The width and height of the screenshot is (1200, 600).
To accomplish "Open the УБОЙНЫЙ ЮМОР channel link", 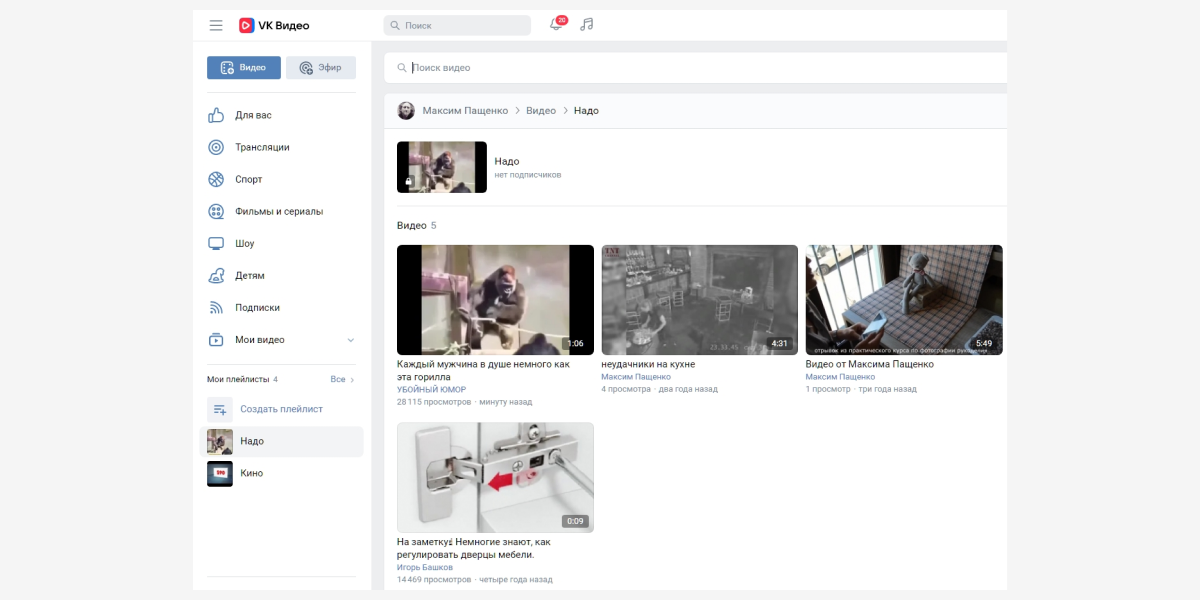I will 431,389.
